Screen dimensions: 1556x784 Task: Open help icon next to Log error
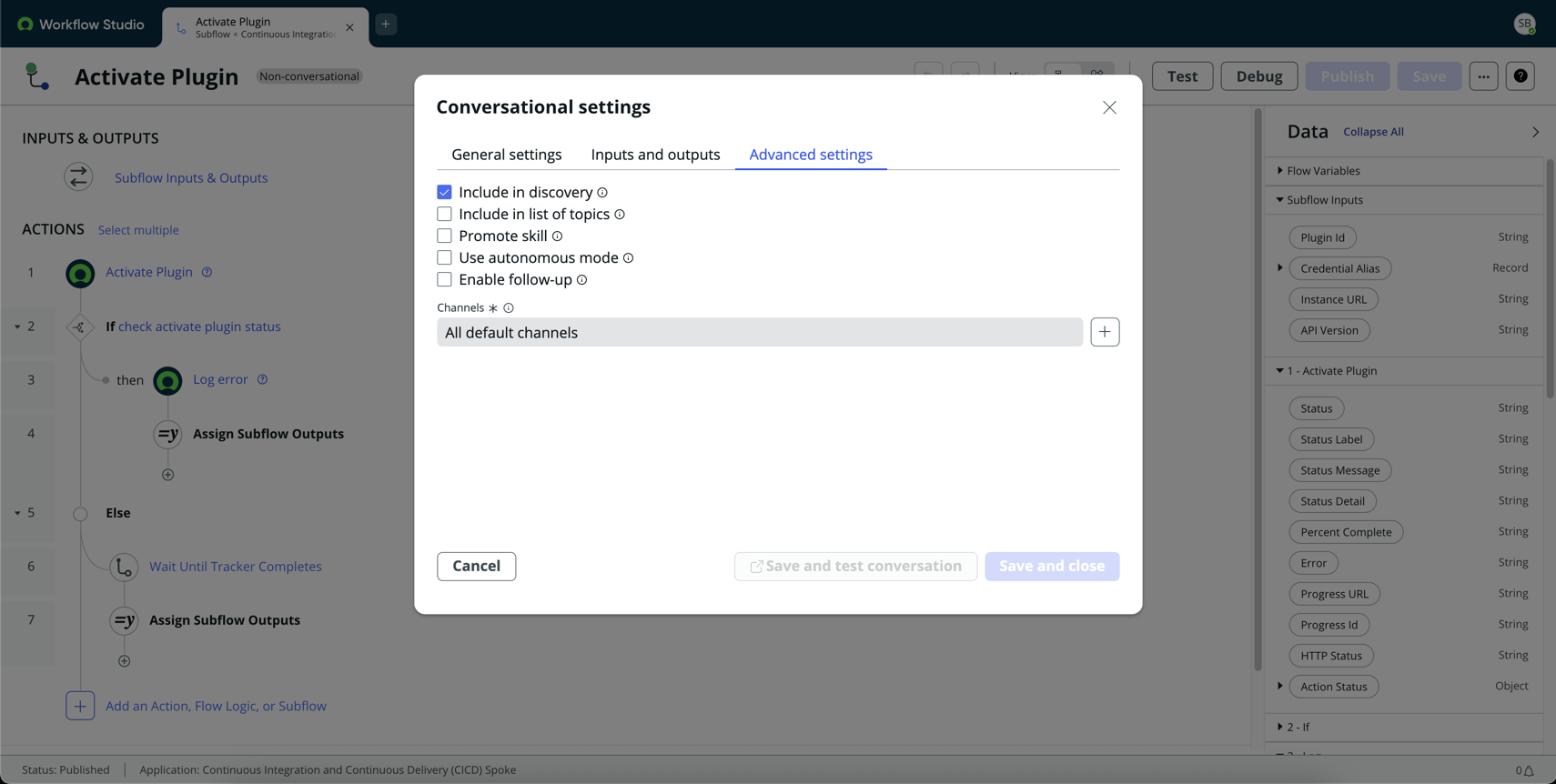[x=262, y=379]
